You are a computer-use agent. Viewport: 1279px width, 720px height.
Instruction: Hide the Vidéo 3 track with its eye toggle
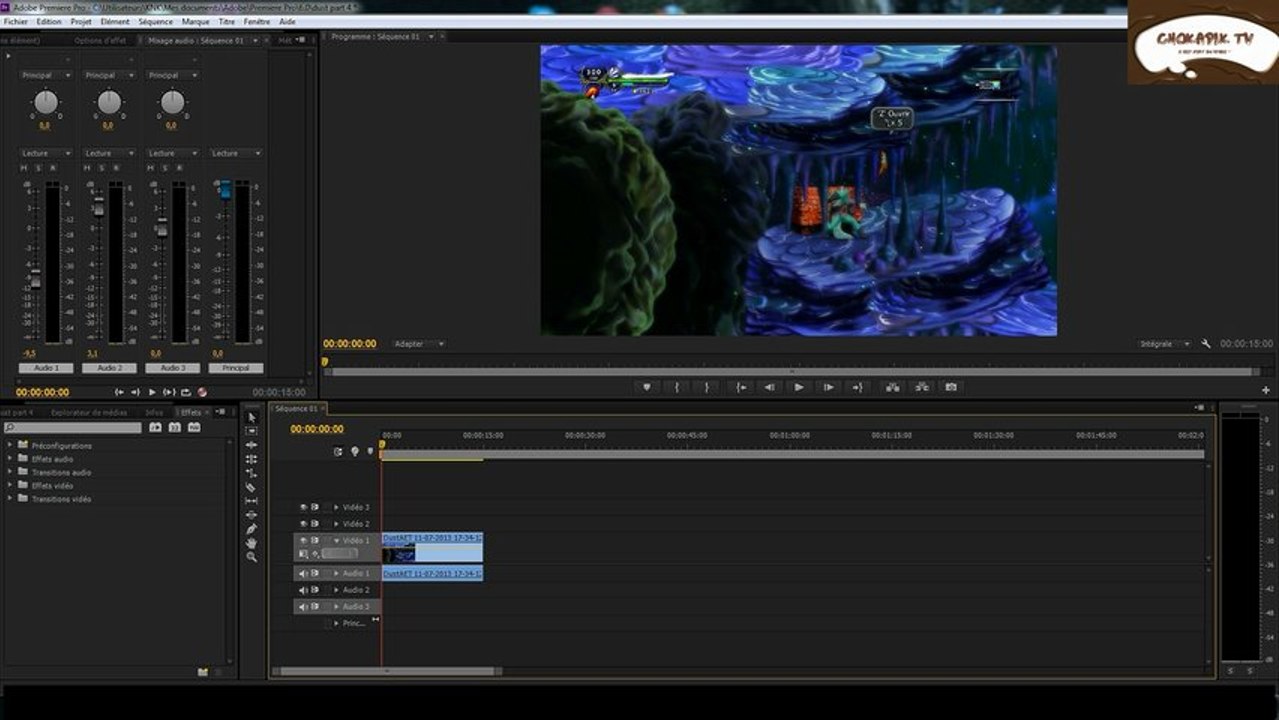pos(303,507)
